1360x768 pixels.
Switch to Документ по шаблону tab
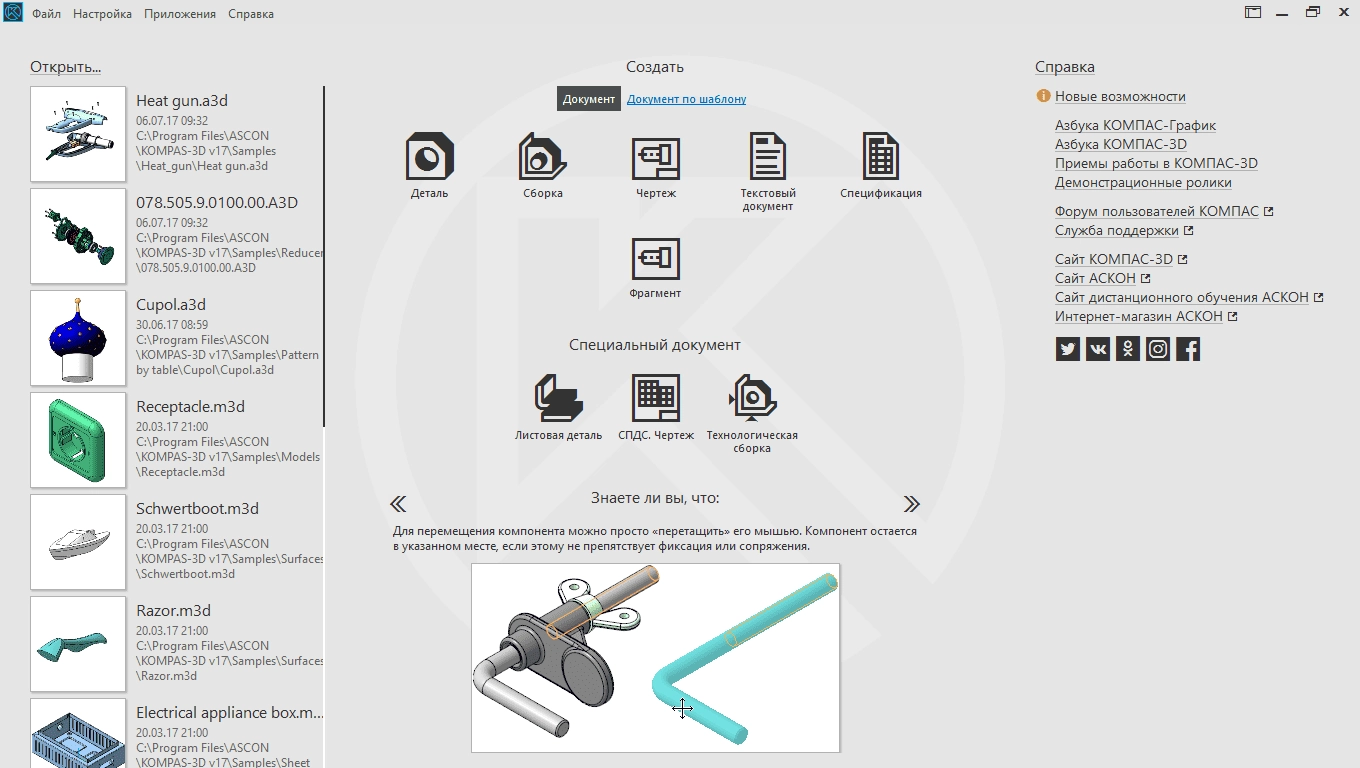tap(686, 99)
